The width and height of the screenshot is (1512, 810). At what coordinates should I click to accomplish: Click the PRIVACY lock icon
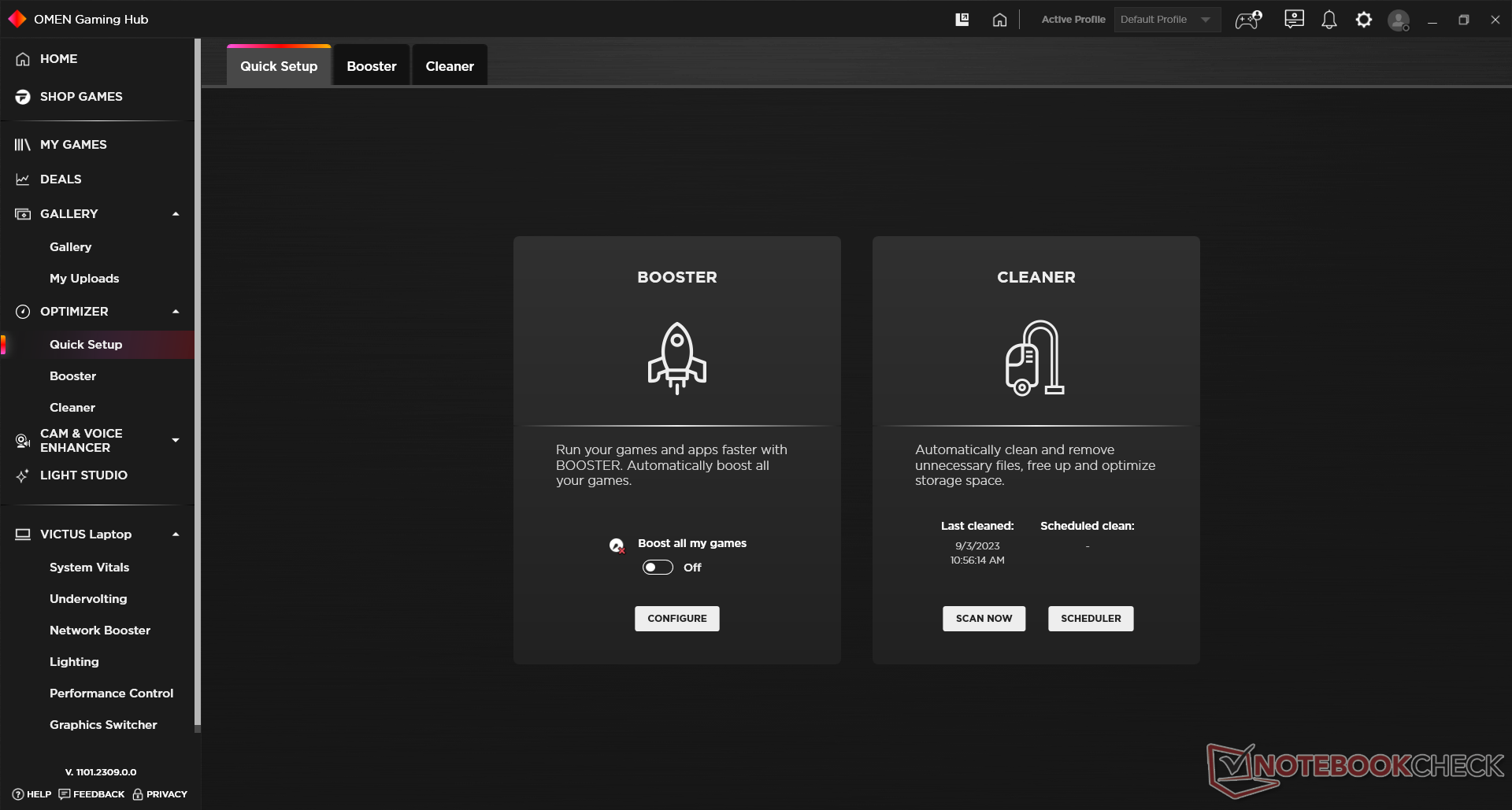[138, 794]
